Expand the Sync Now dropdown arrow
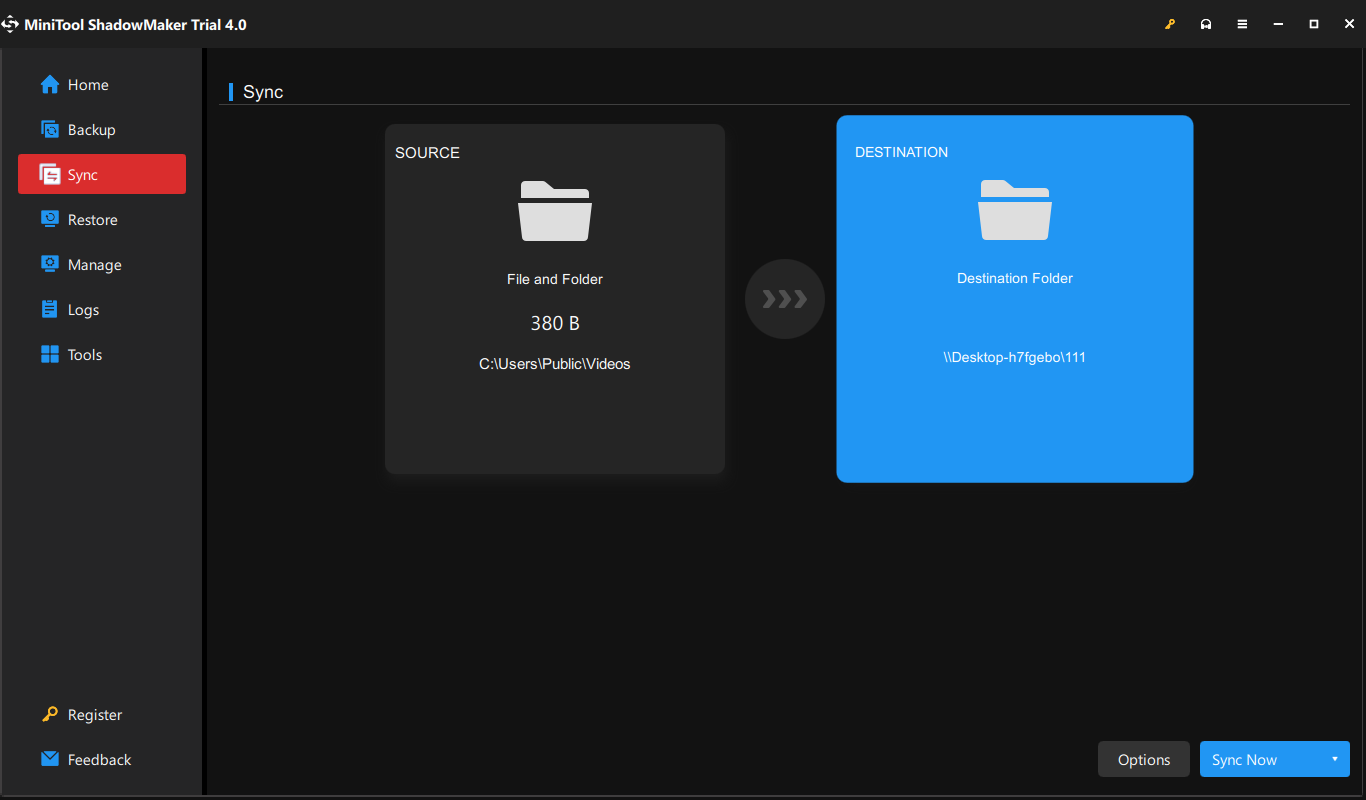Viewport: 1366px width, 800px height. 1336,759
